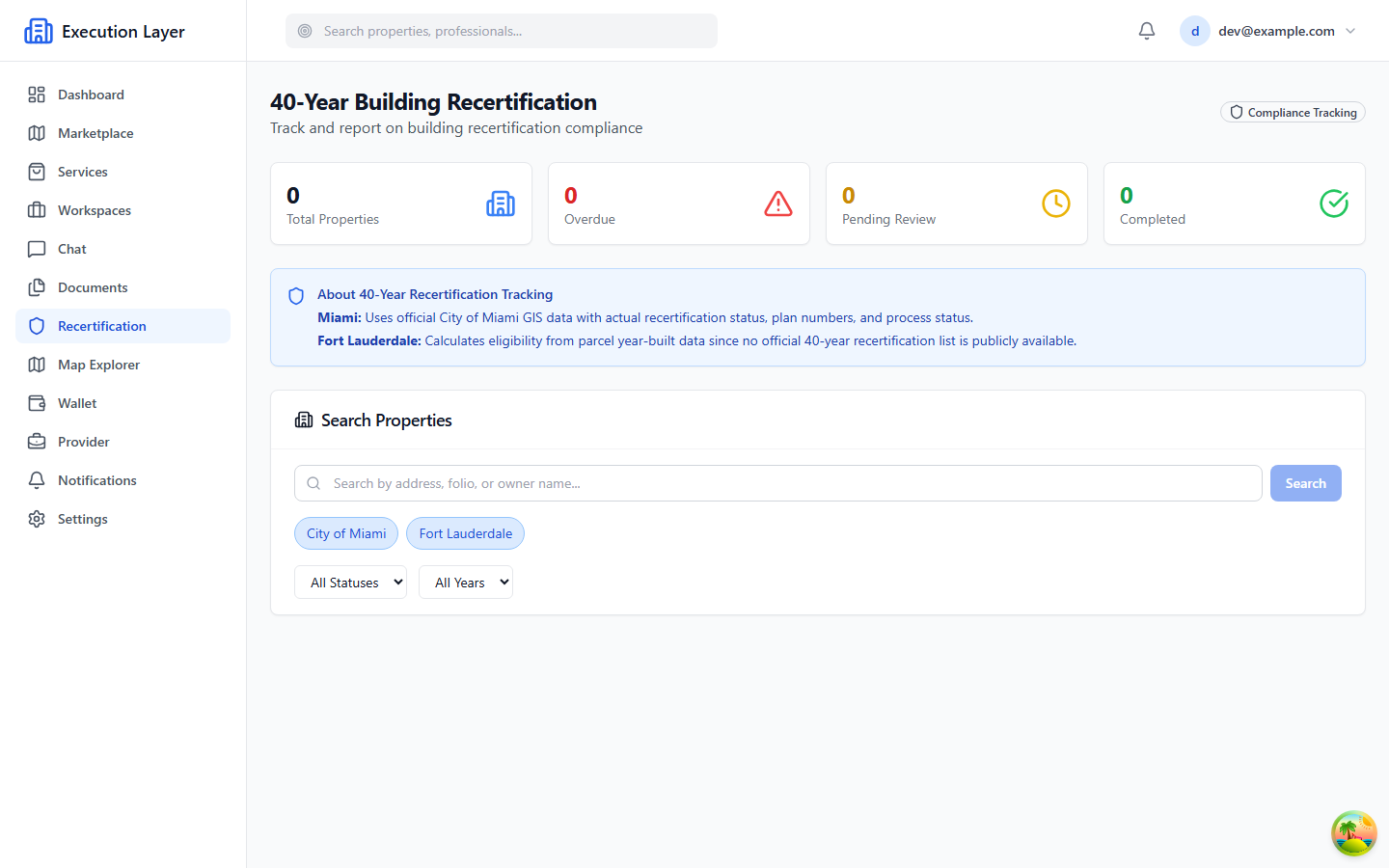Click the '40-Year Building Recertification' heading
This screenshot has height=868, width=1389.
(x=433, y=102)
